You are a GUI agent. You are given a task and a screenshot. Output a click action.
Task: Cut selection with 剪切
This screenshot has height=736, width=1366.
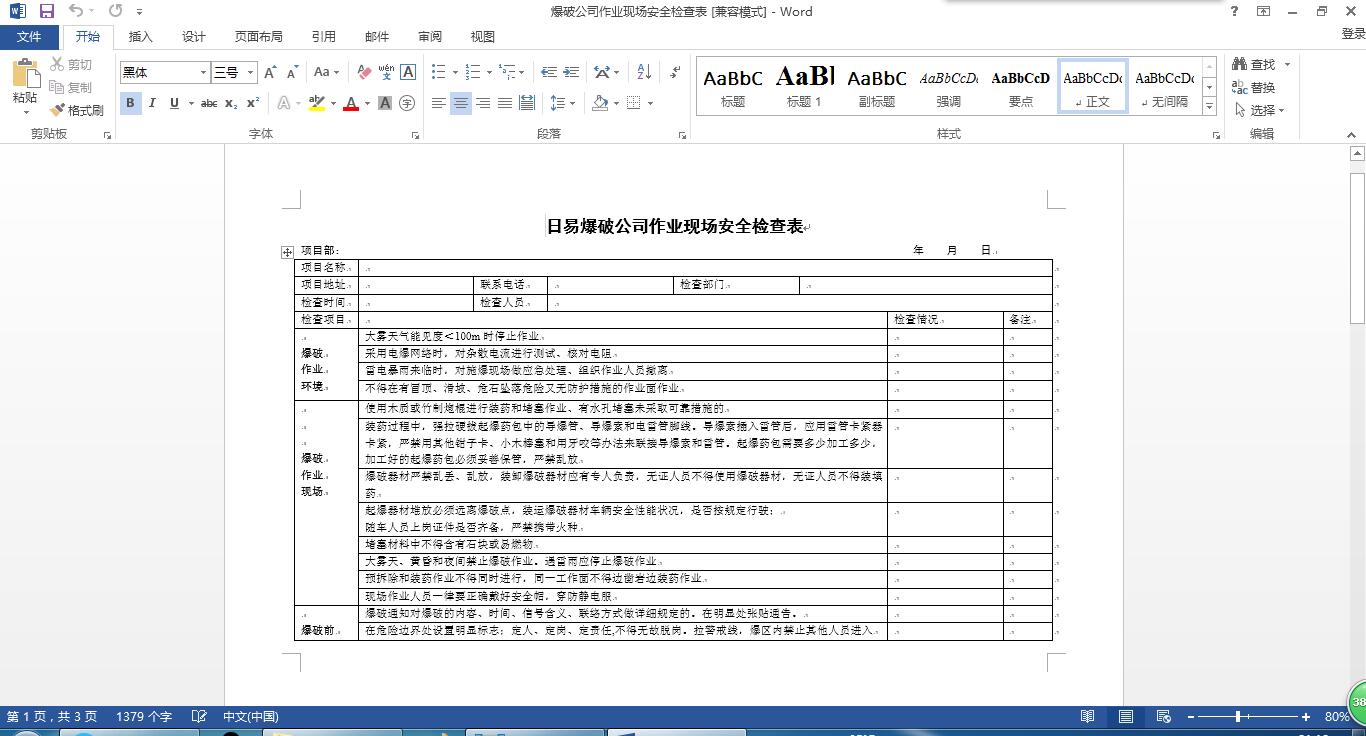click(71, 65)
